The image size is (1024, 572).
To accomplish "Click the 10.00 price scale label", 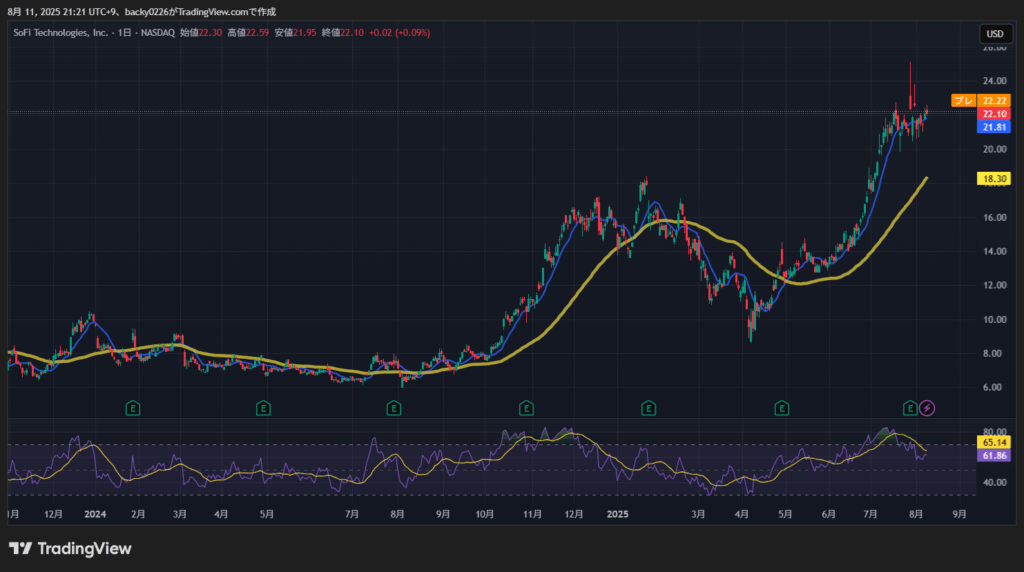I will [x=995, y=319].
